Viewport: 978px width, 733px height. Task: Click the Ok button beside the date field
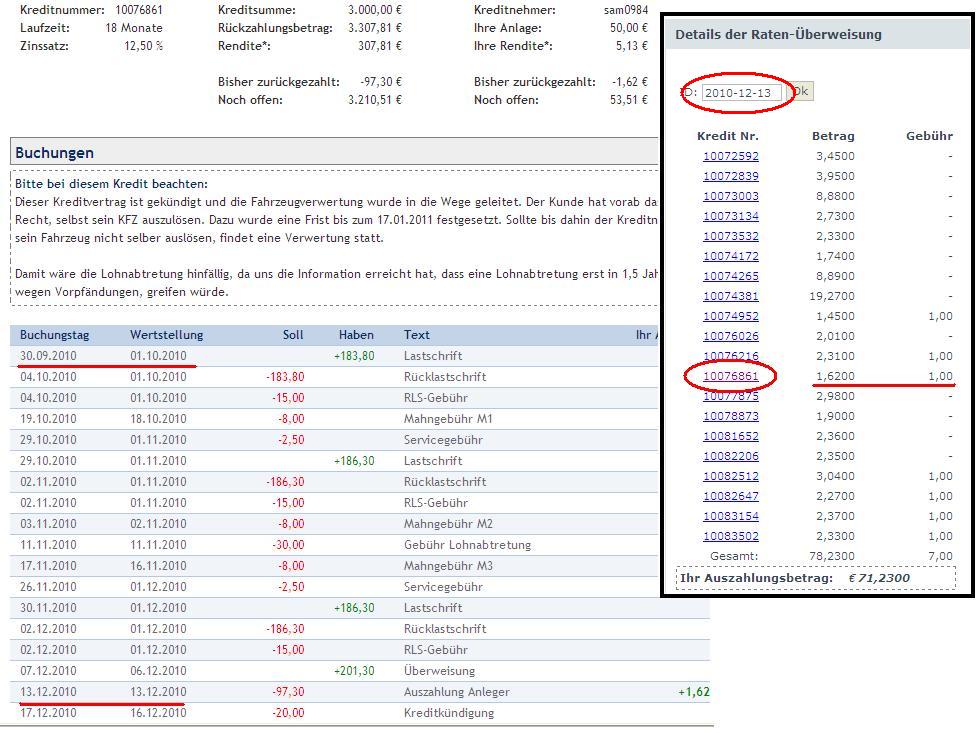tap(800, 92)
